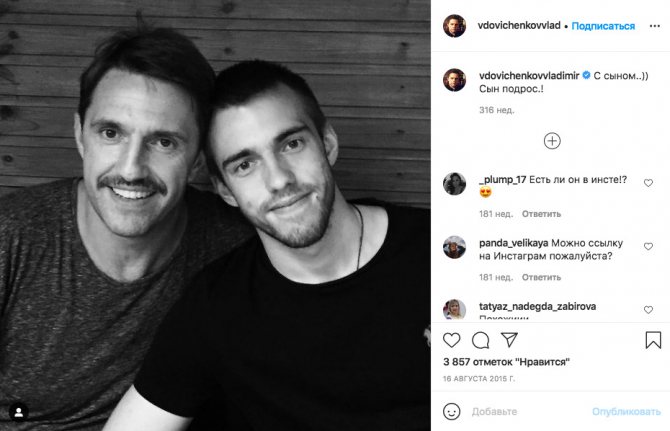Reply to _plump_17's comment via "Ответить"

click(x=541, y=213)
